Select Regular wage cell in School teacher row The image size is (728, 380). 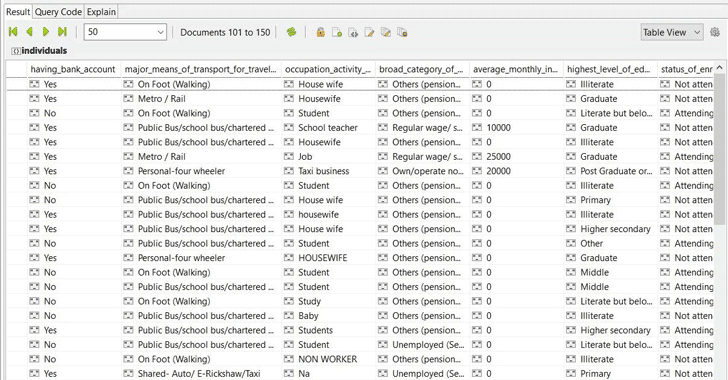coord(422,127)
